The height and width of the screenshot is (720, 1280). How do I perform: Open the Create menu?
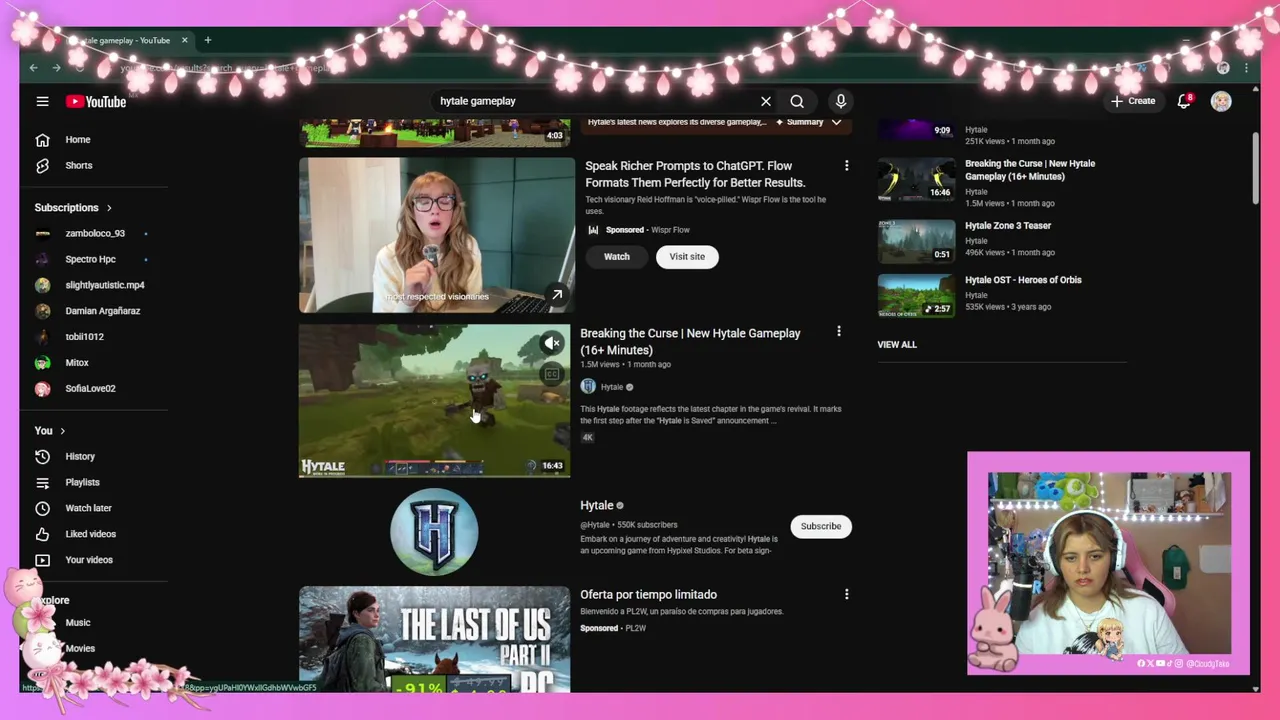(x=1133, y=101)
